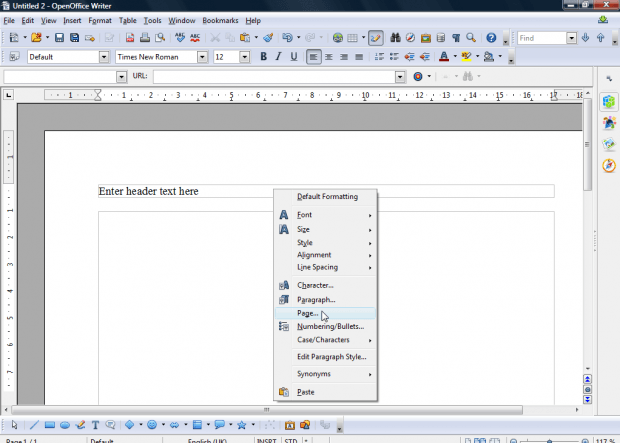
Task: Expand the paragraph style Default dropdown
Action: [104, 57]
